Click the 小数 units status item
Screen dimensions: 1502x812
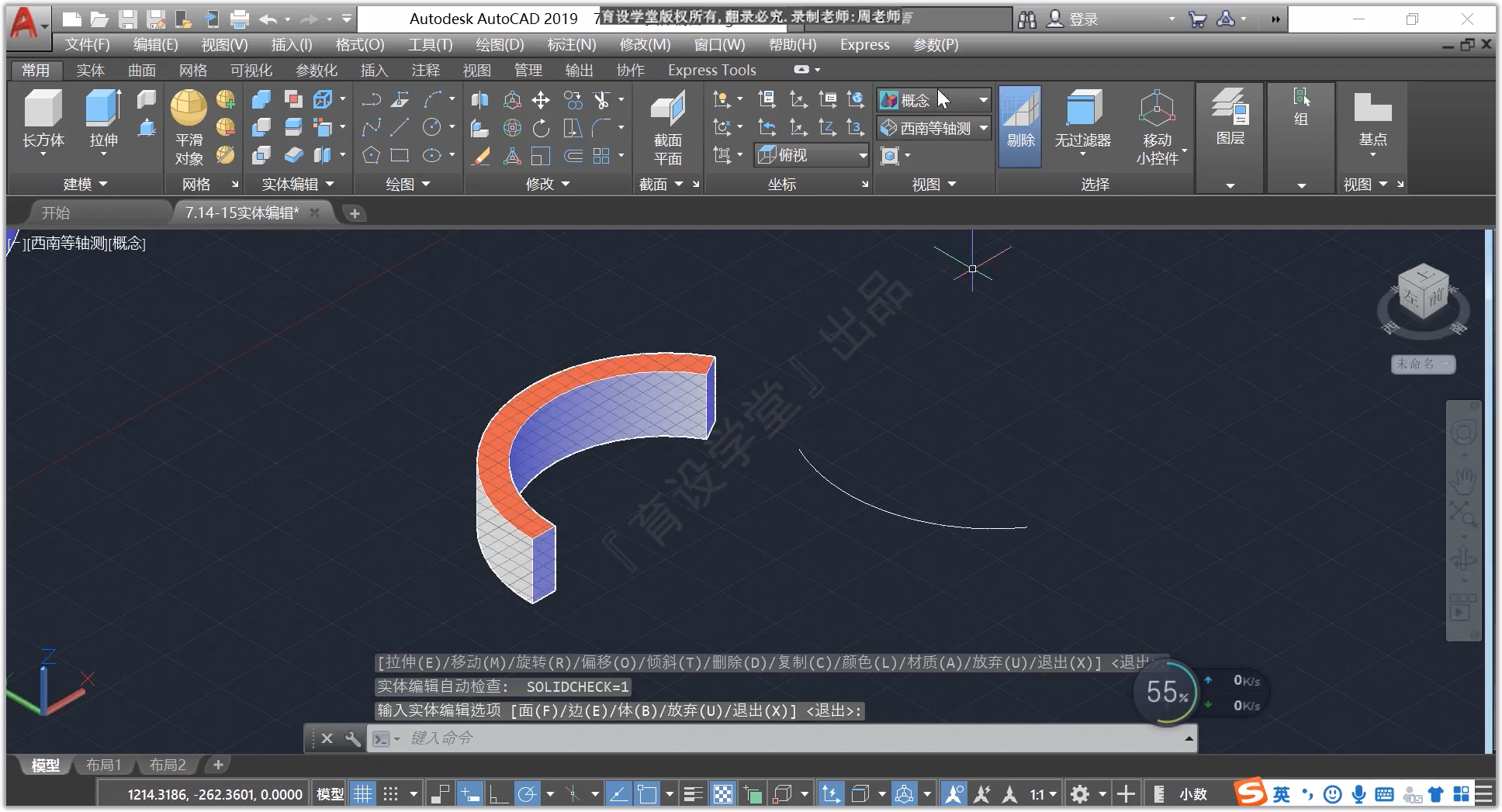click(x=1193, y=794)
